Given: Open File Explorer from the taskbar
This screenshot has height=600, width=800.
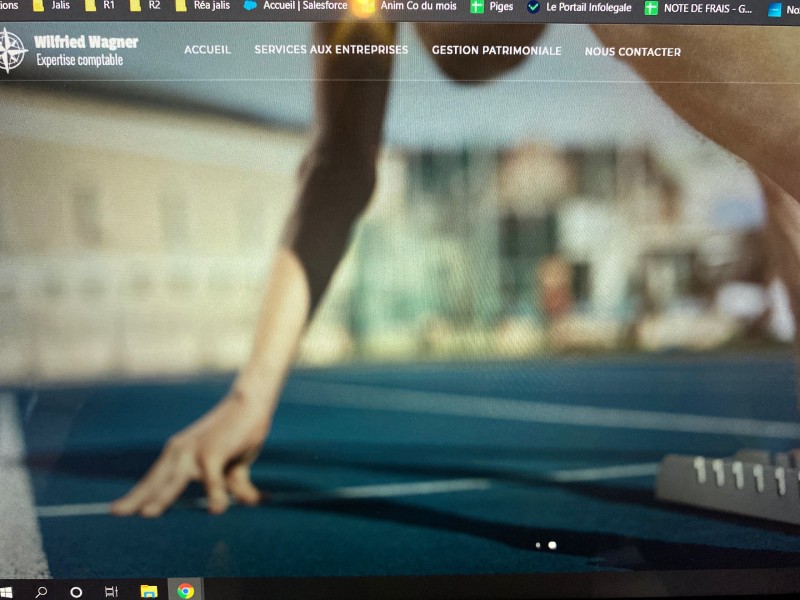Looking at the screenshot, I should (149, 591).
